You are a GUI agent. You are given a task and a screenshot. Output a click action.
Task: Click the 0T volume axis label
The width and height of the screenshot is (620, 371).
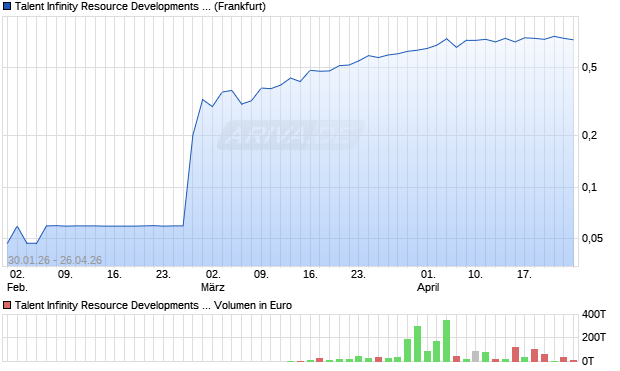pos(588,361)
